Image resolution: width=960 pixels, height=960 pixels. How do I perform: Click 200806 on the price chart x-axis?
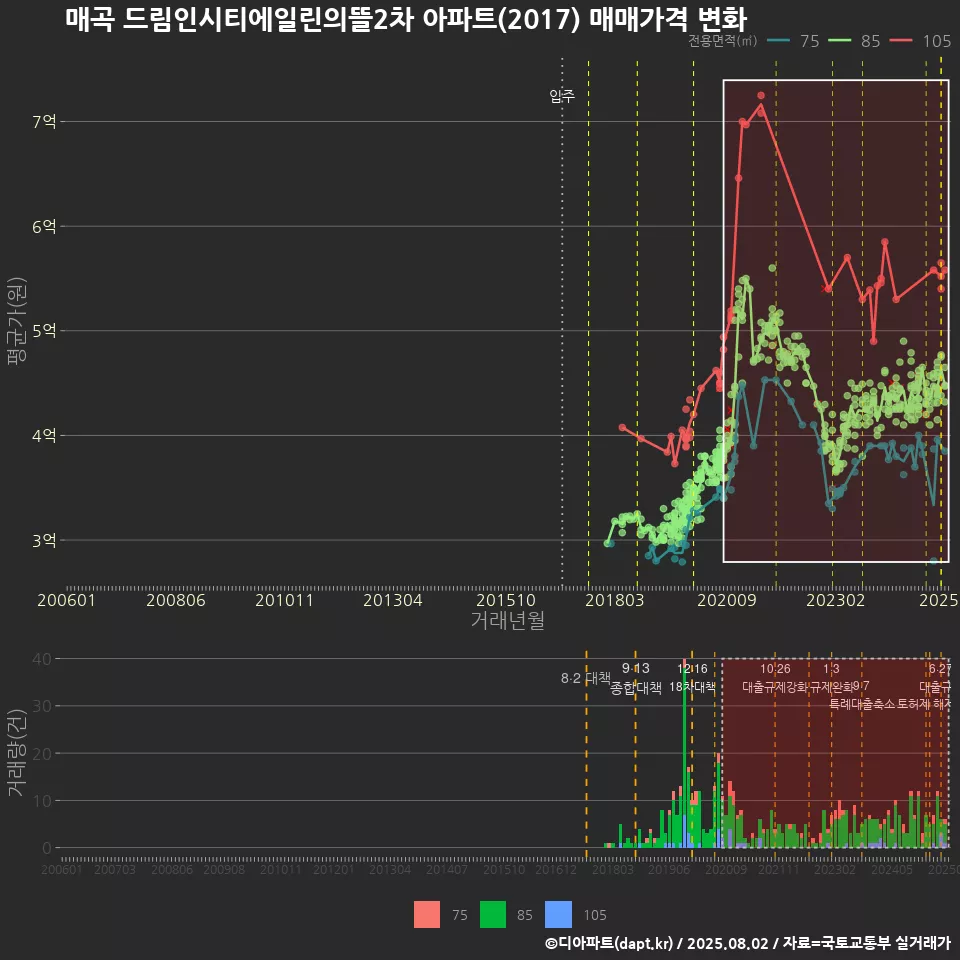176,600
